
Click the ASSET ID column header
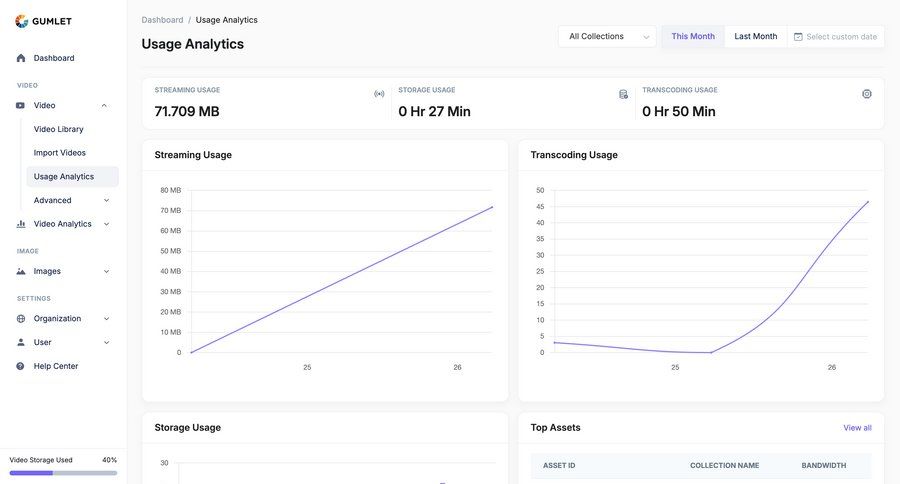pos(559,466)
